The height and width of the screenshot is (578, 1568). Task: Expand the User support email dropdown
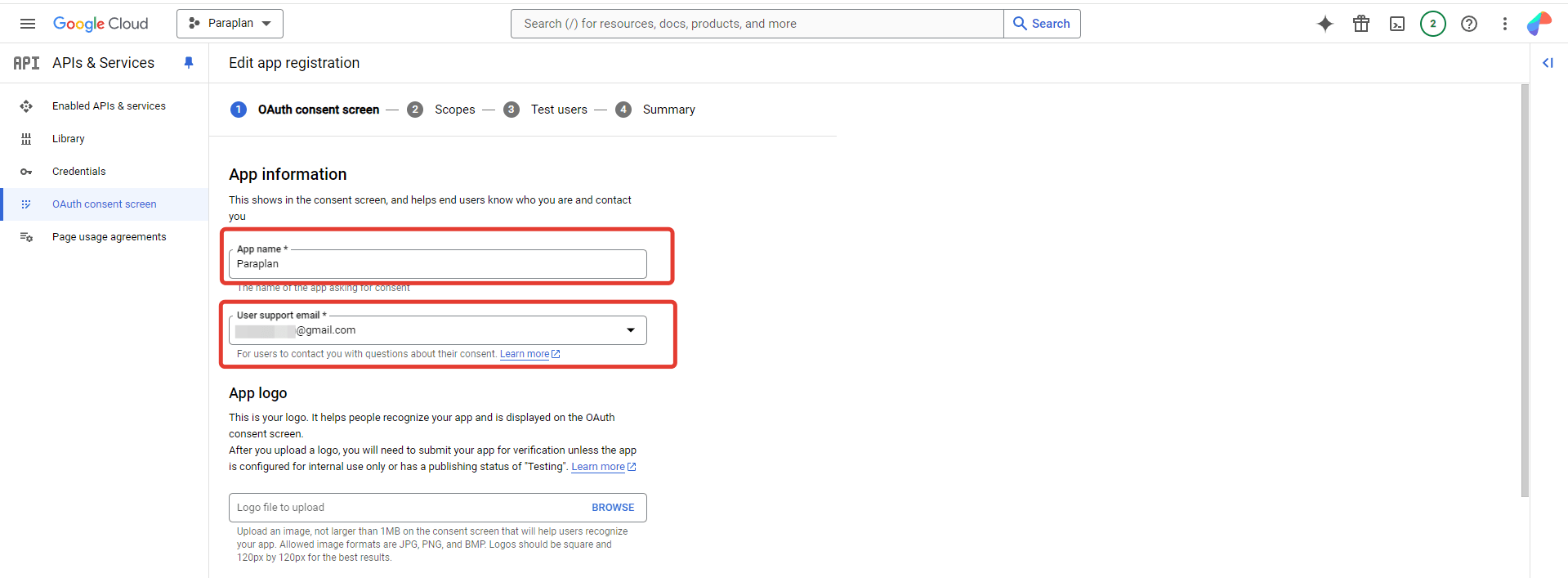[630, 330]
